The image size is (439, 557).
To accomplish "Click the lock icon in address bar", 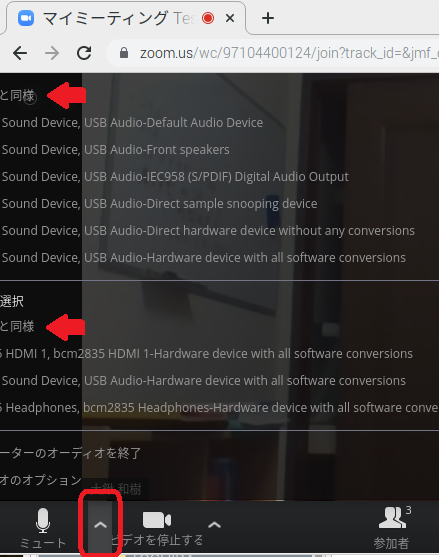I will point(124,53).
